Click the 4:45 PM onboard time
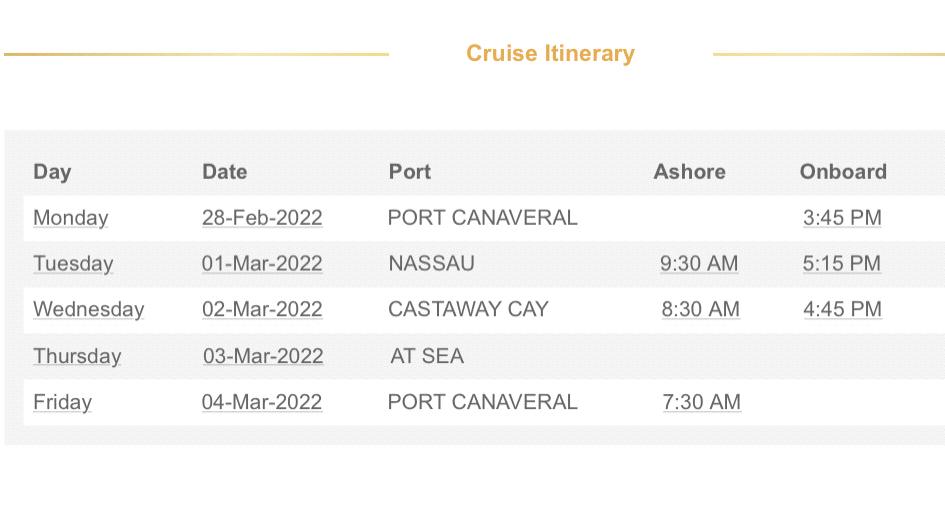This screenshot has width=945, height=517. pyautogui.click(x=843, y=309)
